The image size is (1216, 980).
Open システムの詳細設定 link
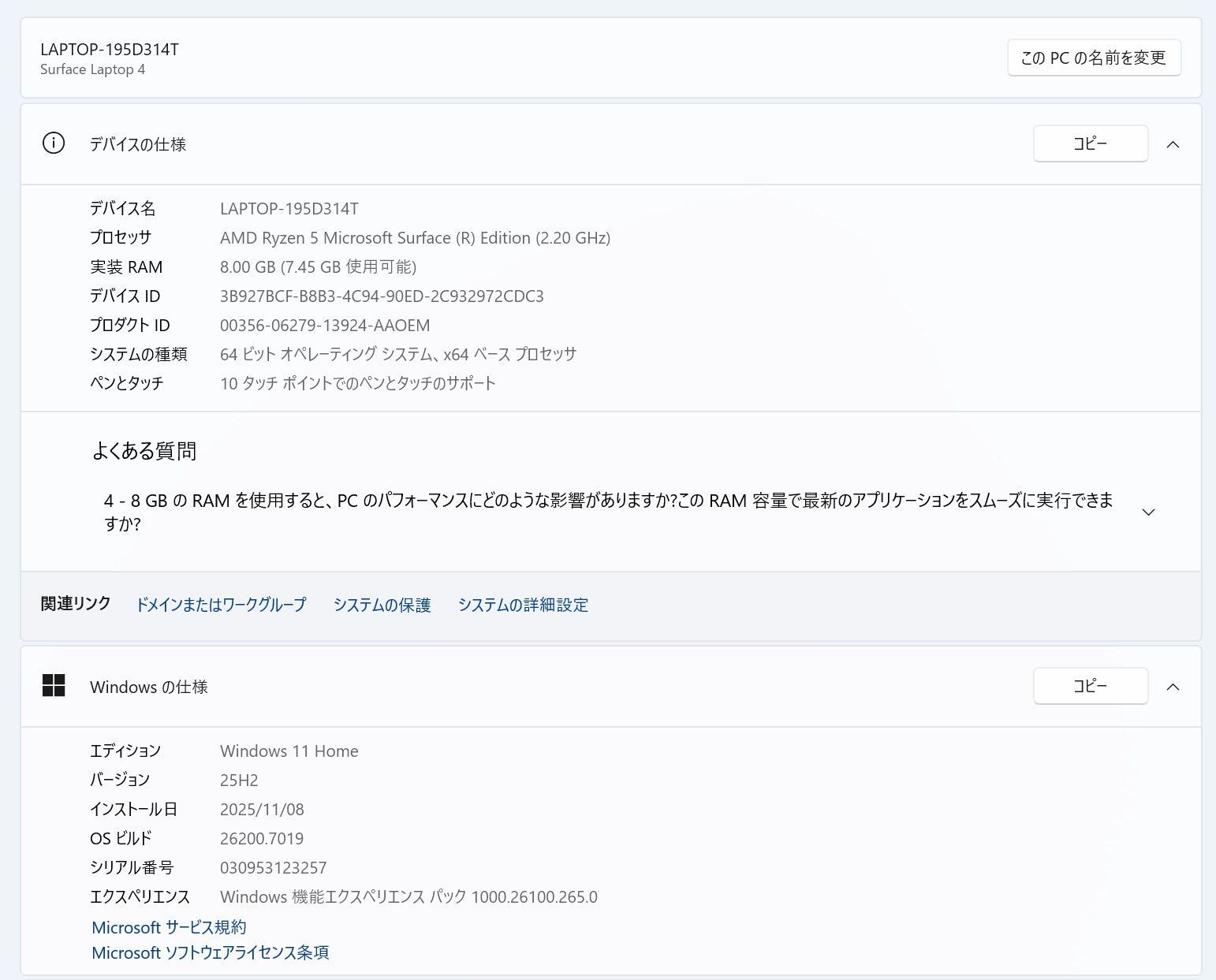(x=523, y=605)
